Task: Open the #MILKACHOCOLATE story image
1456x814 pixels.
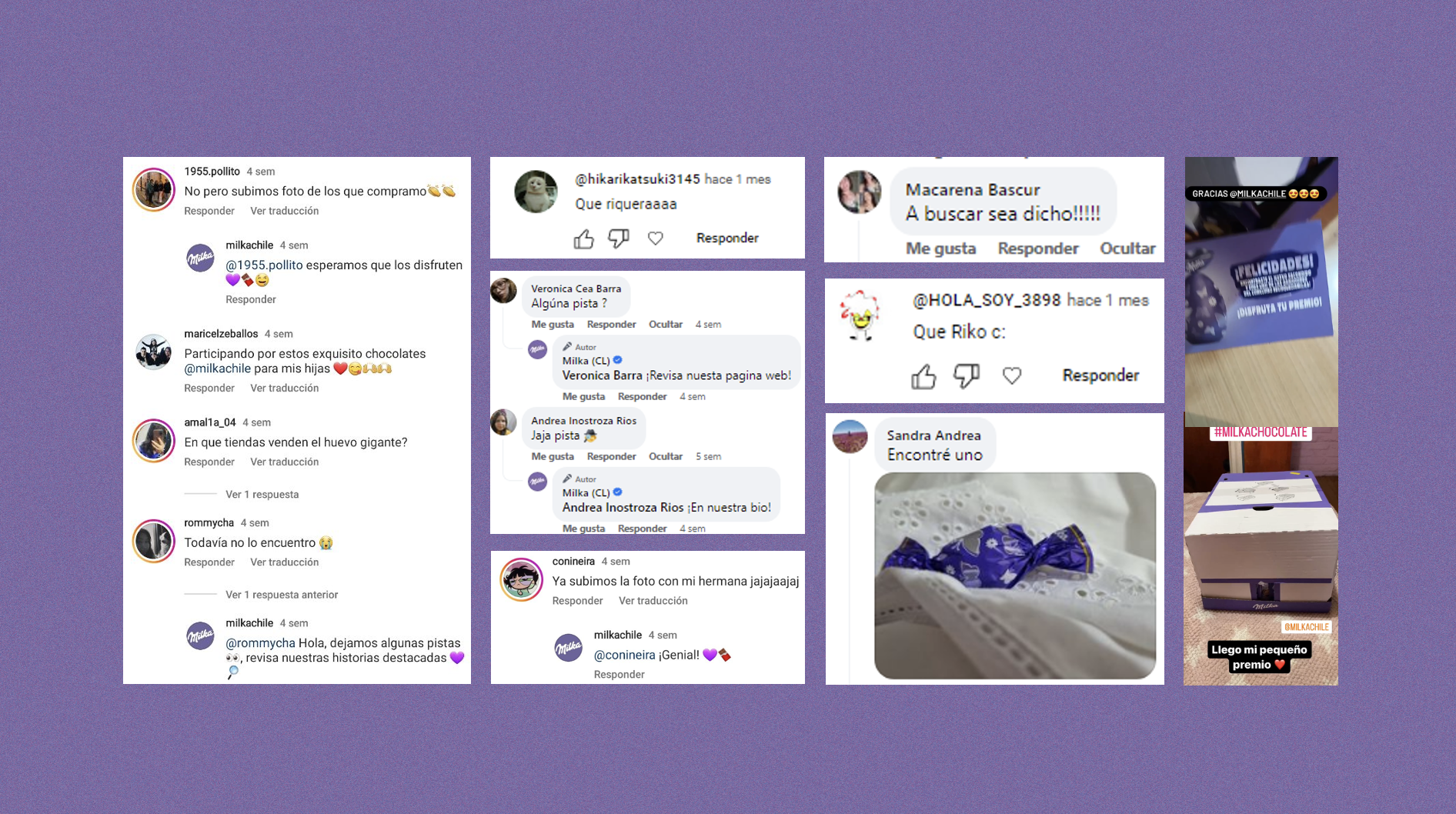Action: tap(1261, 555)
